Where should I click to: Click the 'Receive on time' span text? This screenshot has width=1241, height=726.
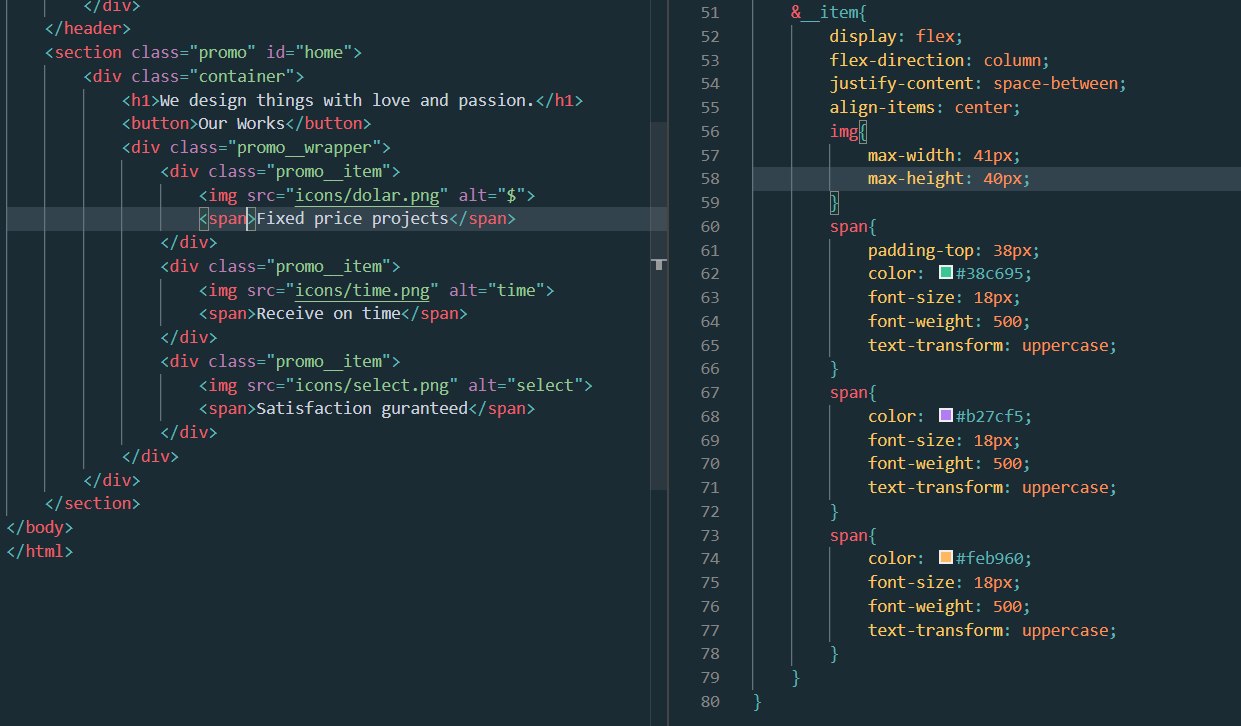click(x=328, y=313)
